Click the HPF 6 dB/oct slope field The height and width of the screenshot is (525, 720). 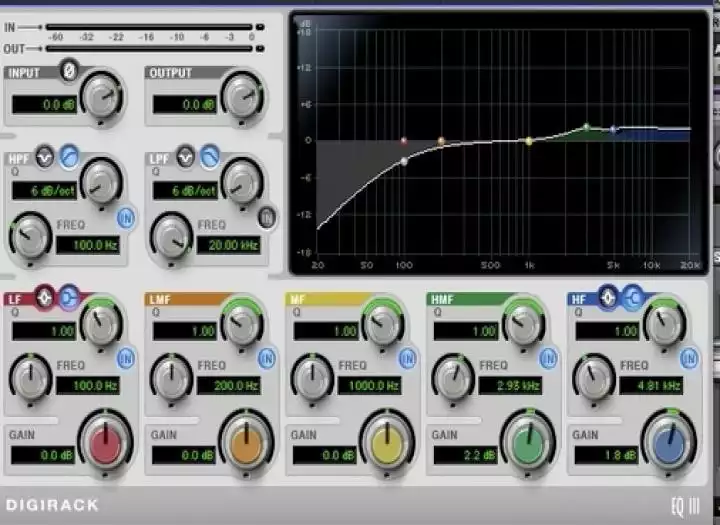tap(44, 191)
